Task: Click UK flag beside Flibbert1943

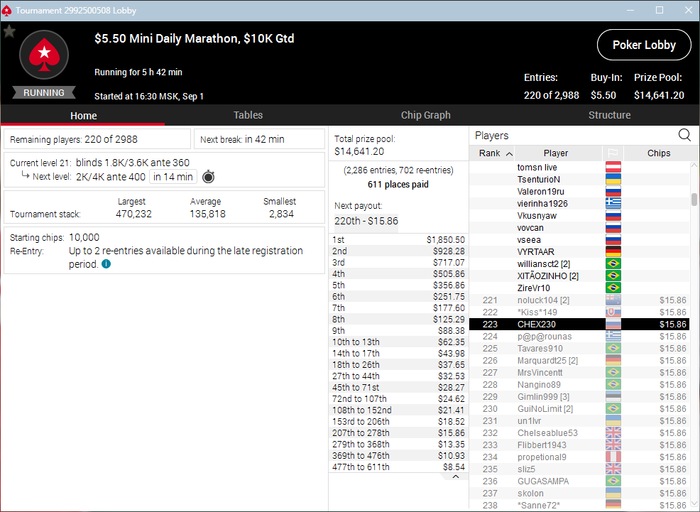Action: (613, 445)
